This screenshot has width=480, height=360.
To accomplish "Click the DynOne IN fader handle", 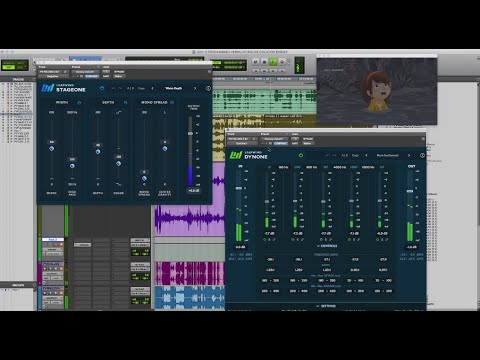I will [239, 188].
